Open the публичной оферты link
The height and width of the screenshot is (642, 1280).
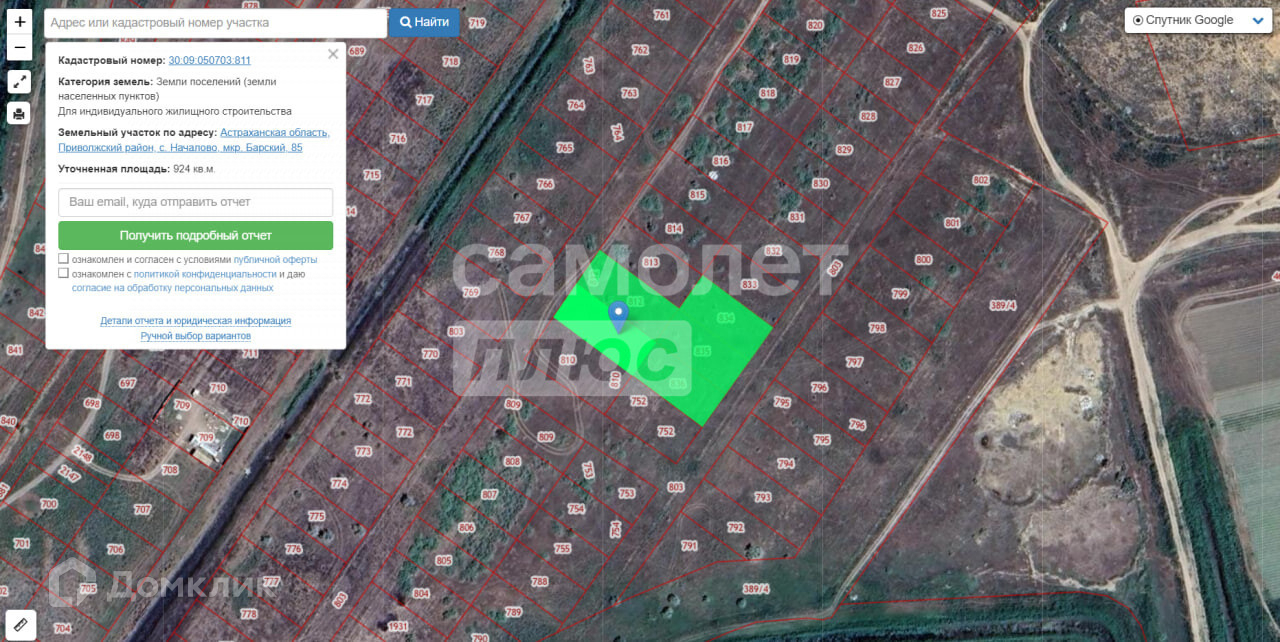275,259
